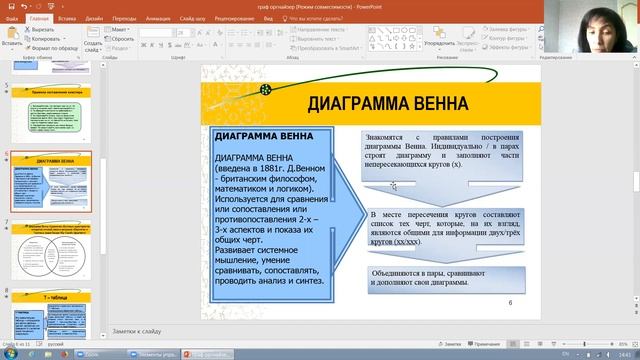Viewport: 640px width, 360px height.
Task: Paste clipboard contents with Вставить icon
Action: (12, 33)
